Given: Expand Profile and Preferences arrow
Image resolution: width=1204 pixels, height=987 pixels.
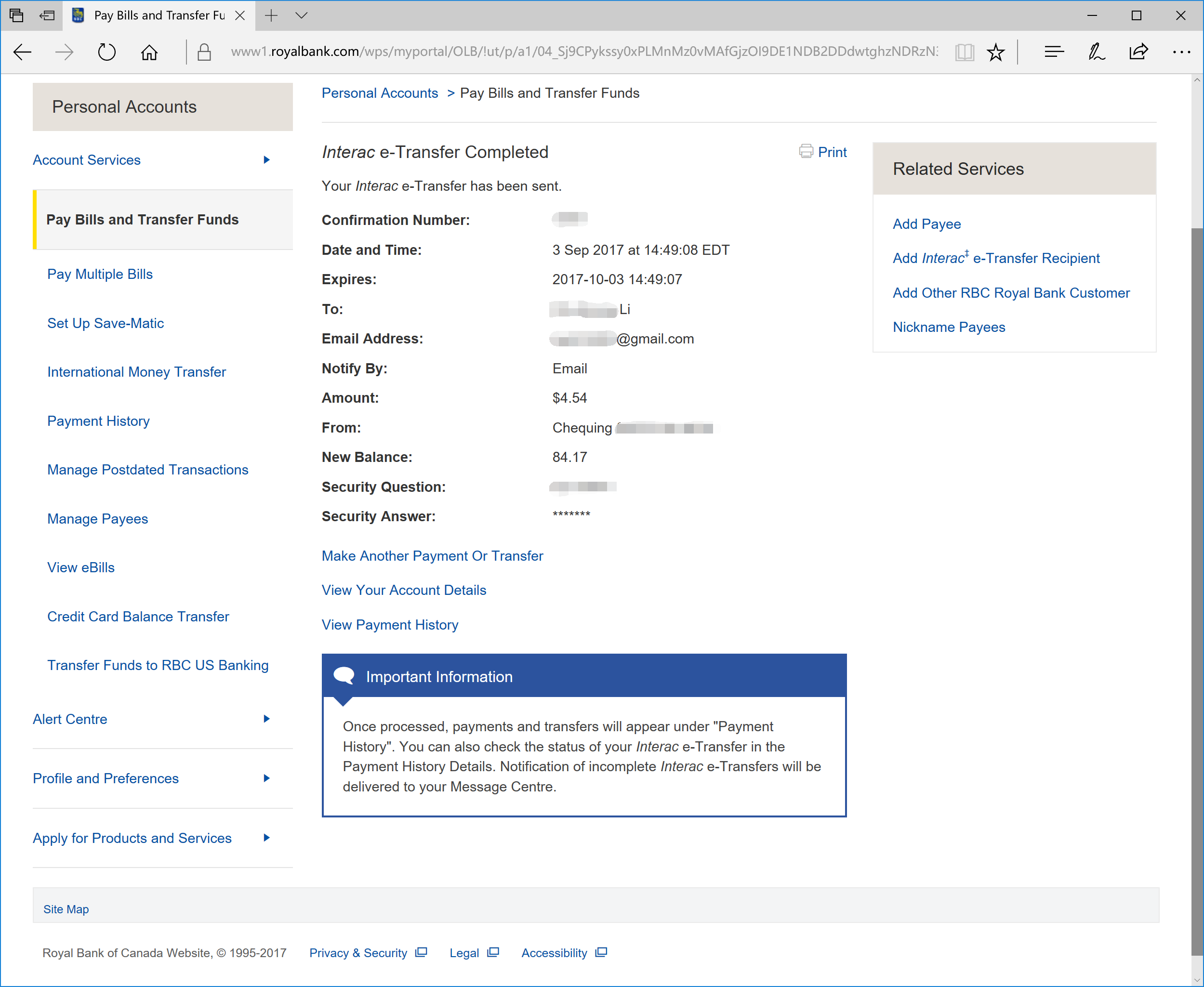Looking at the screenshot, I should coord(266,778).
